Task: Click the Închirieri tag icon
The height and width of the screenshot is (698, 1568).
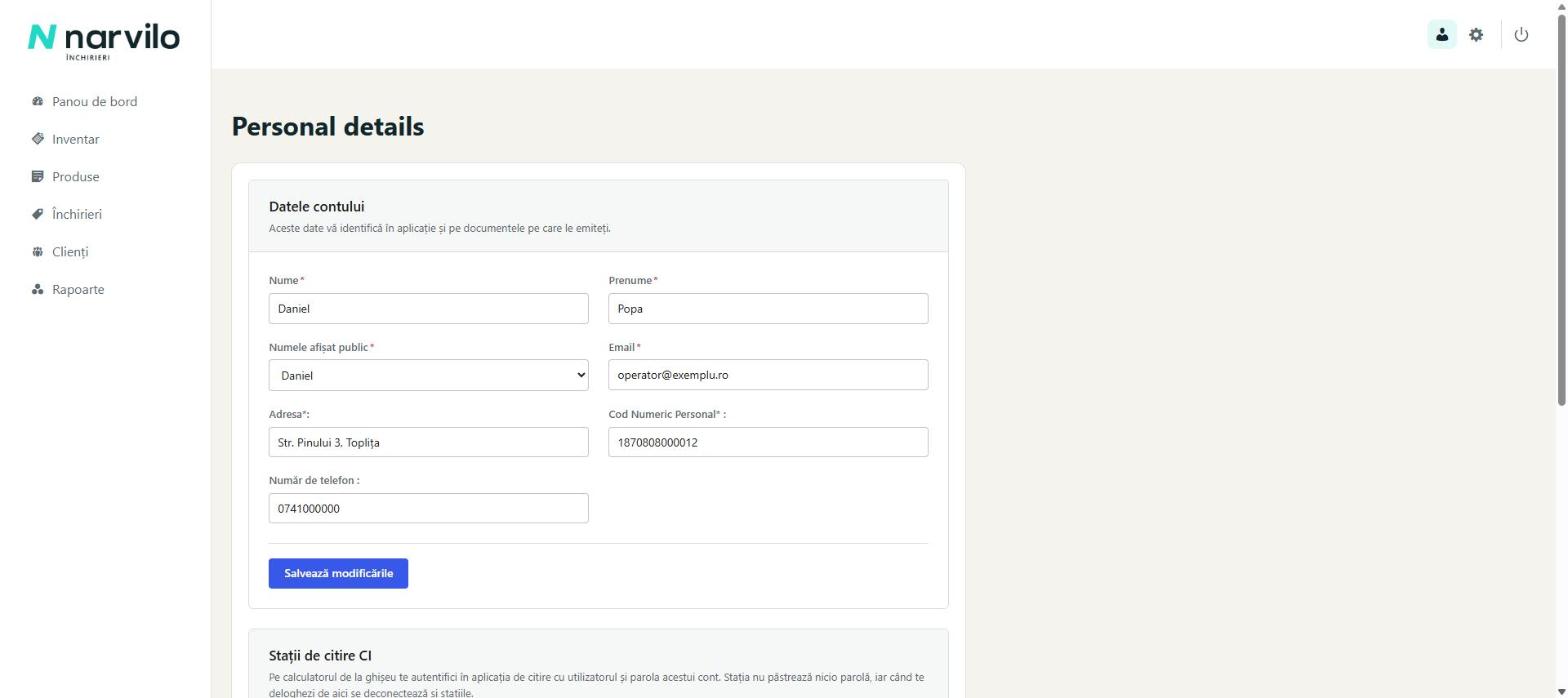Action: pyautogui.click(x=38, y=214)
